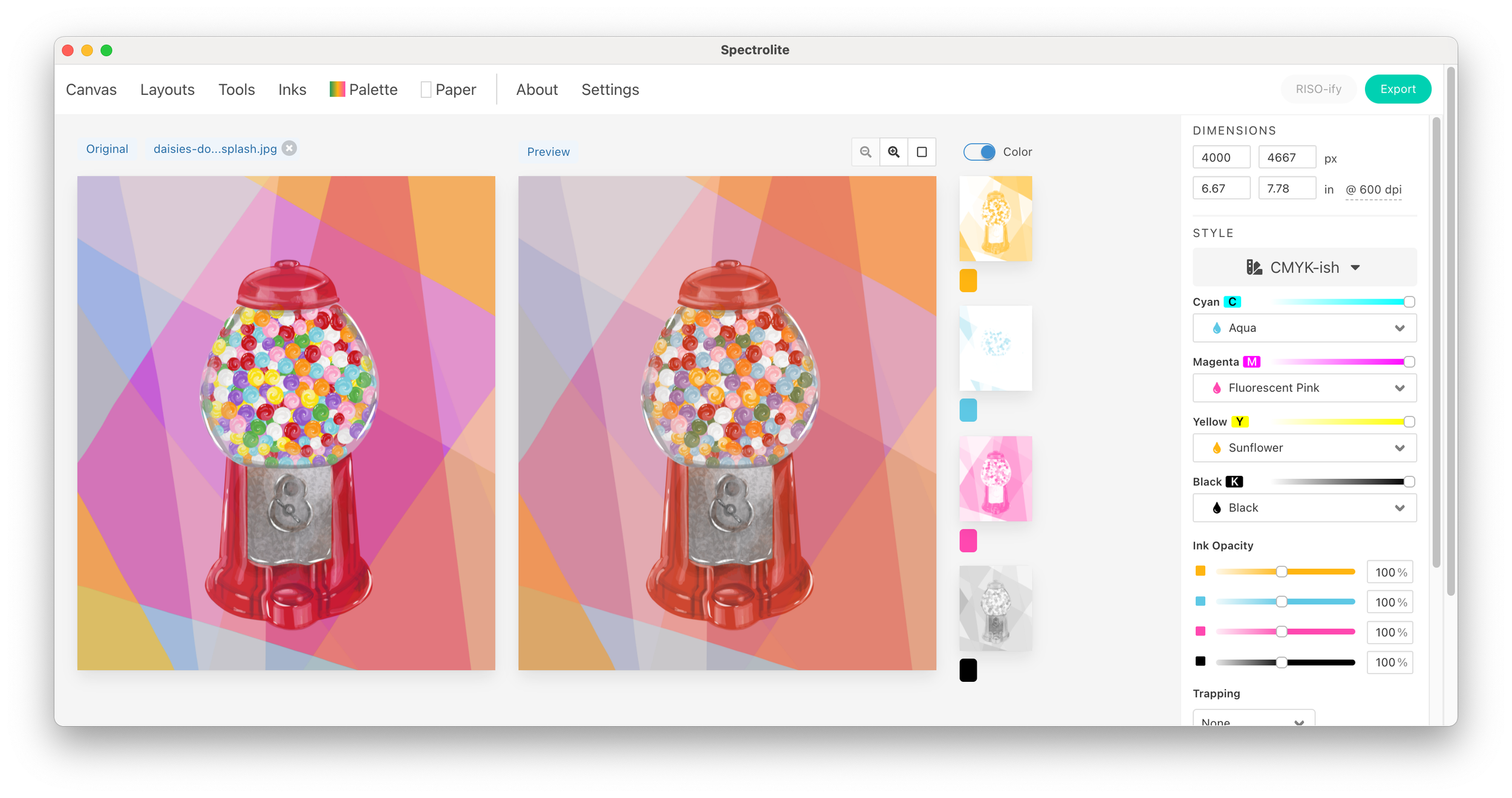The width and height of the screenshot is (1512, 798).
Task: Open the Tools menu
Action: (x=236, y=89)
